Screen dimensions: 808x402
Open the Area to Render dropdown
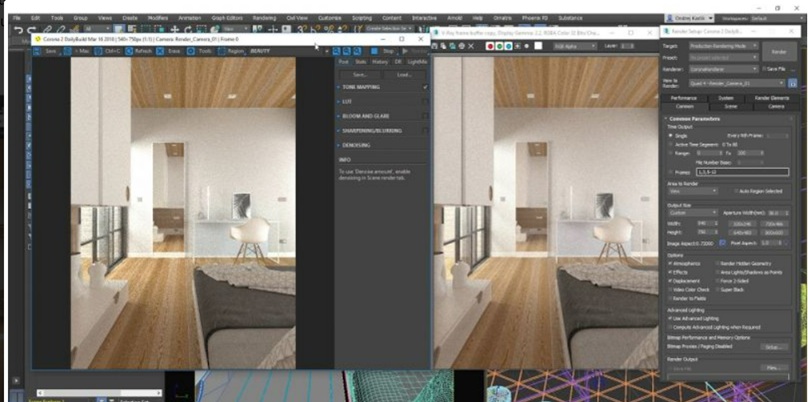tap(692, 190)
